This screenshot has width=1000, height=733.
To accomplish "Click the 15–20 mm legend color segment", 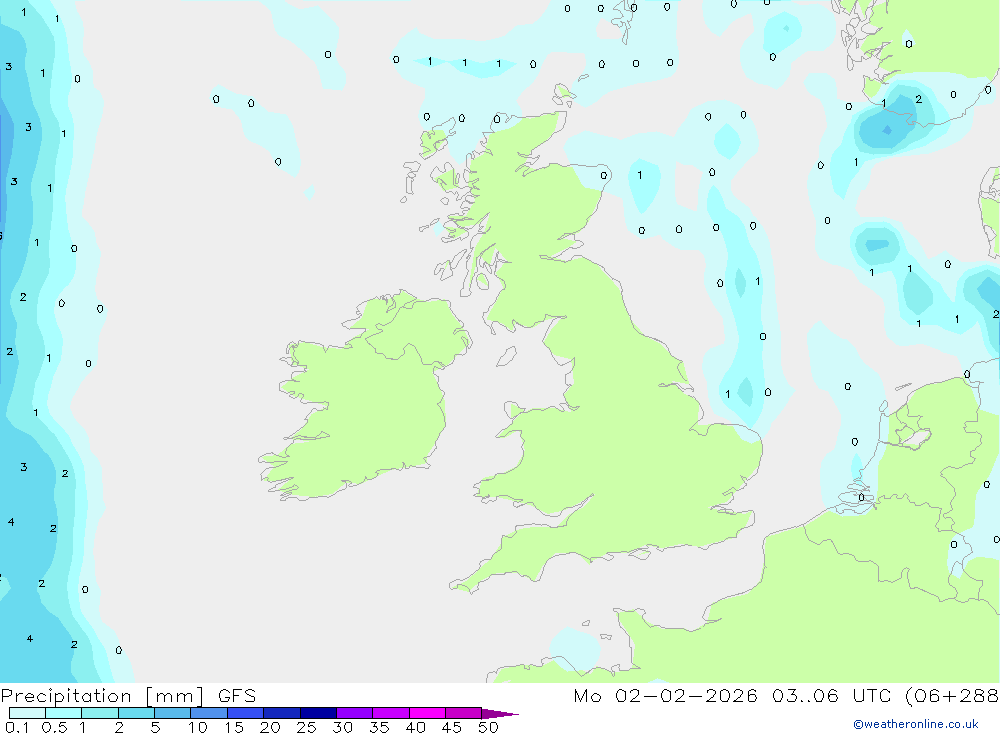I will (x=246, y=713).
